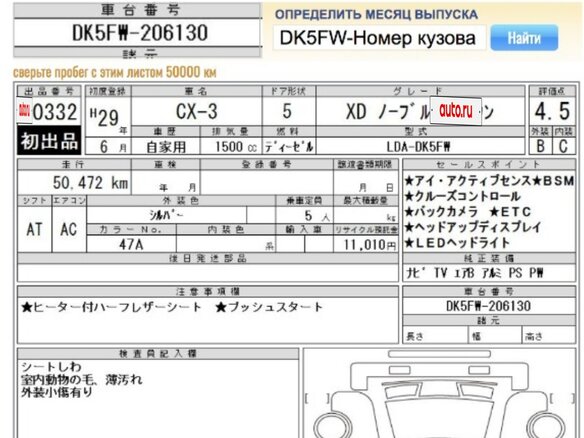Click exterior grade B
This screenshot has width=584, height=438.
click(540, 146)
